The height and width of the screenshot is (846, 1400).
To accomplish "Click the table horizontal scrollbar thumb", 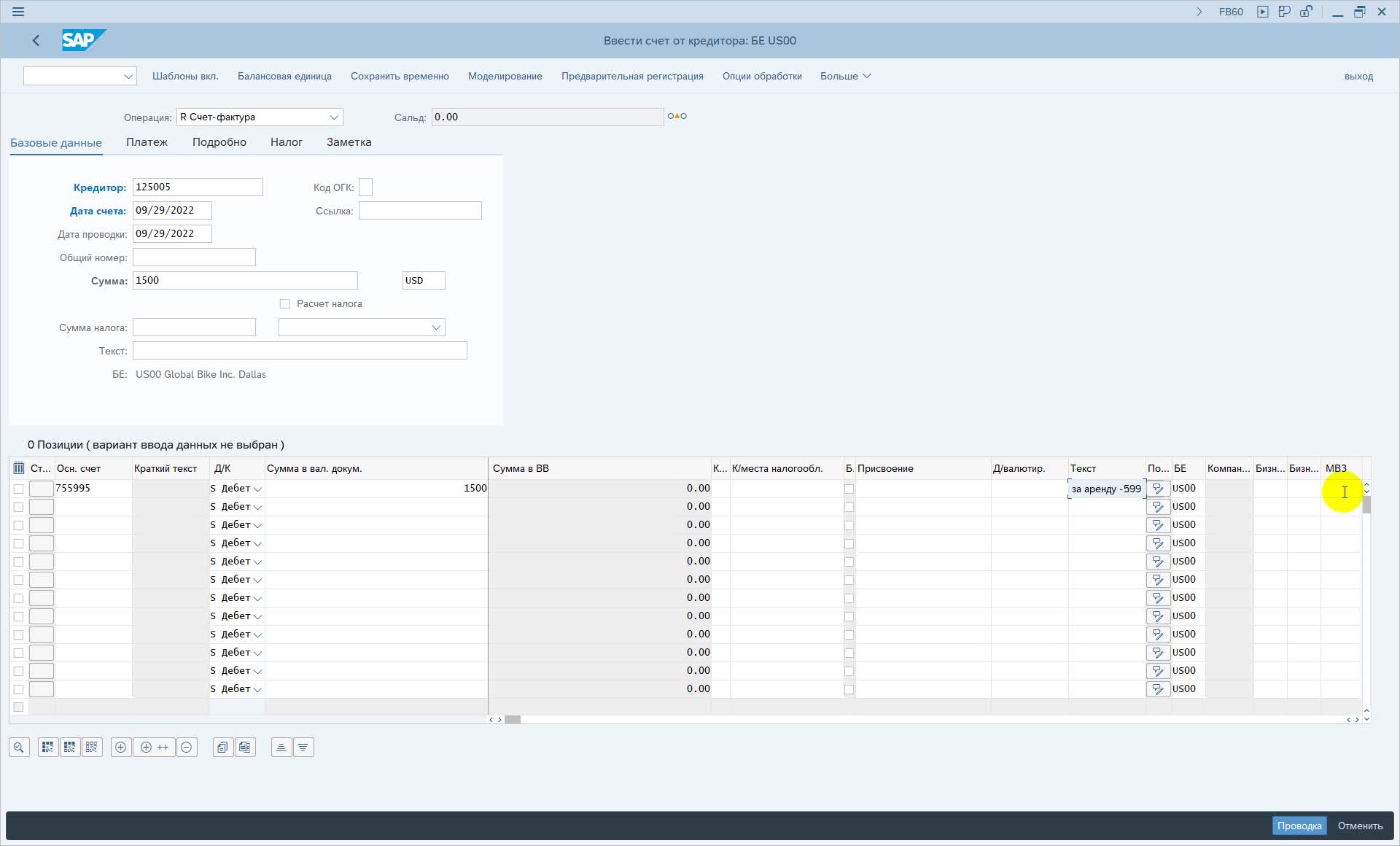I will click(x=513, y=720).
